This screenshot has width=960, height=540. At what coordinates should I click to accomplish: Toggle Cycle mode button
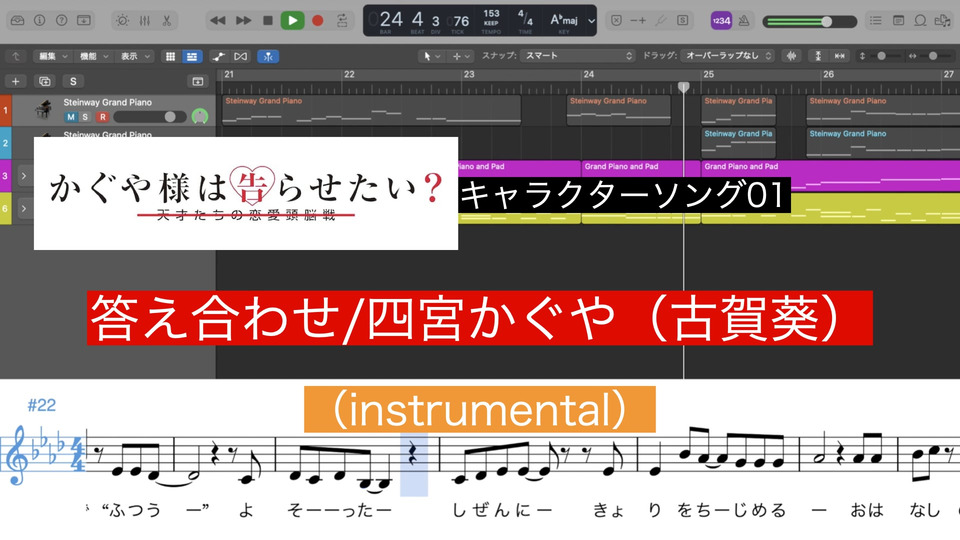coord(342,20)
